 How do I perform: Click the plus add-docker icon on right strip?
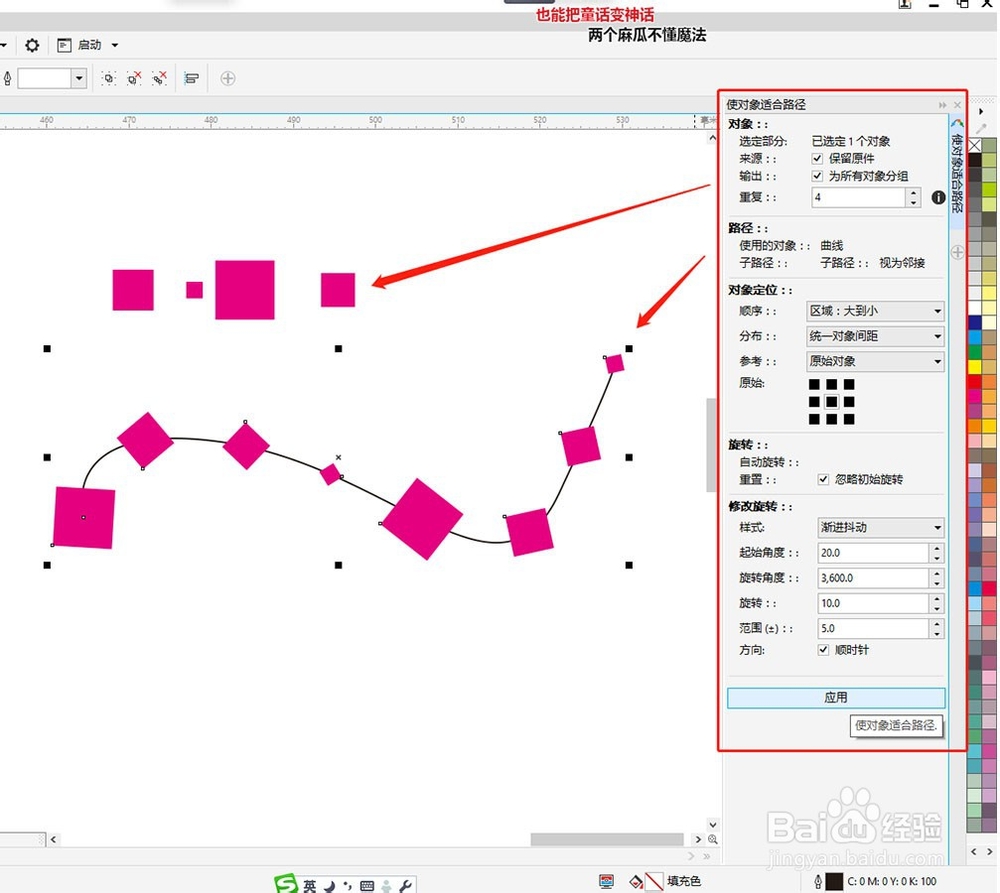click(957, 252)
